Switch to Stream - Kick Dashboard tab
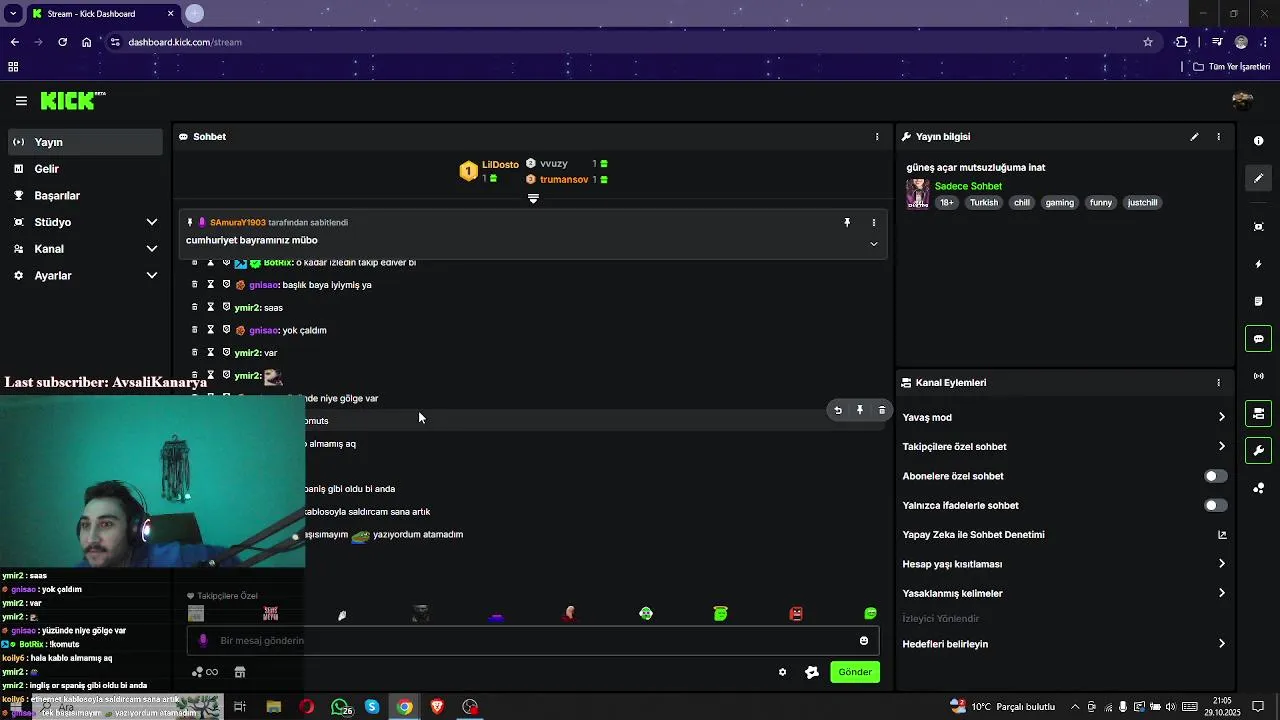This screenshot has width=1280, height=720. (102, 14)
